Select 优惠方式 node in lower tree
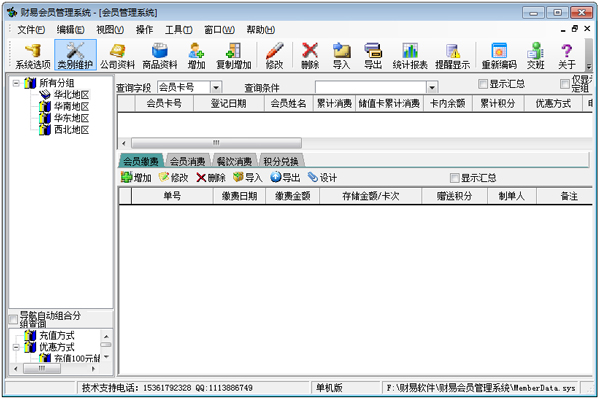 coord(57,347)
